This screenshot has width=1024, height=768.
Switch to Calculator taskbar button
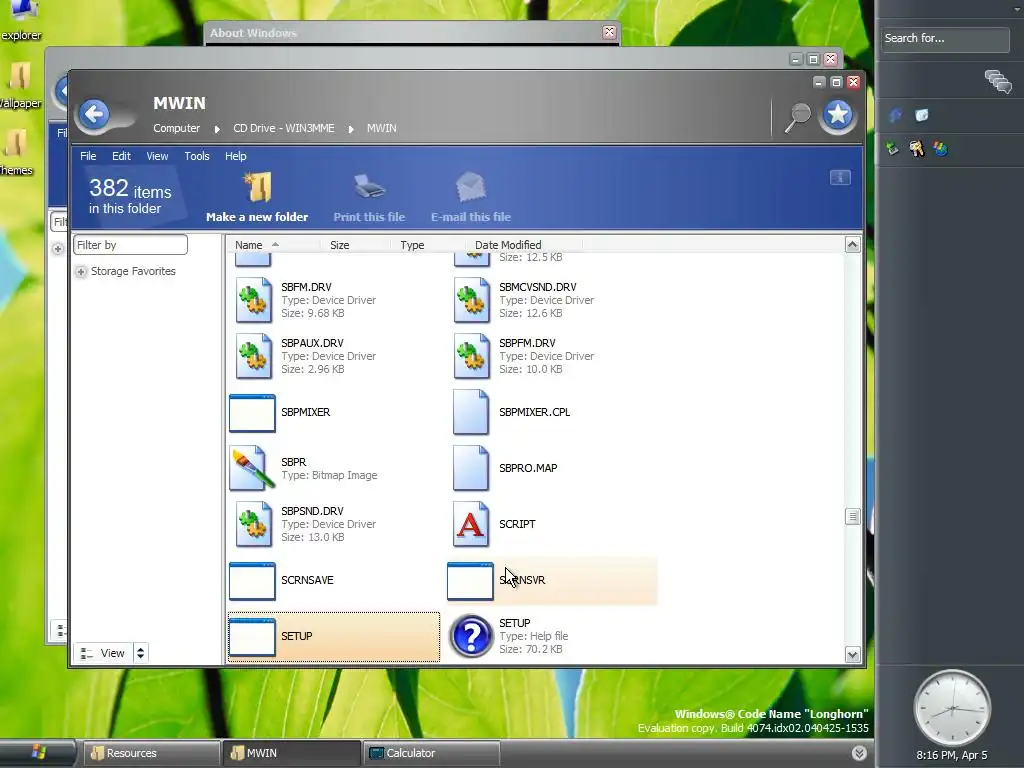[432, 754]
